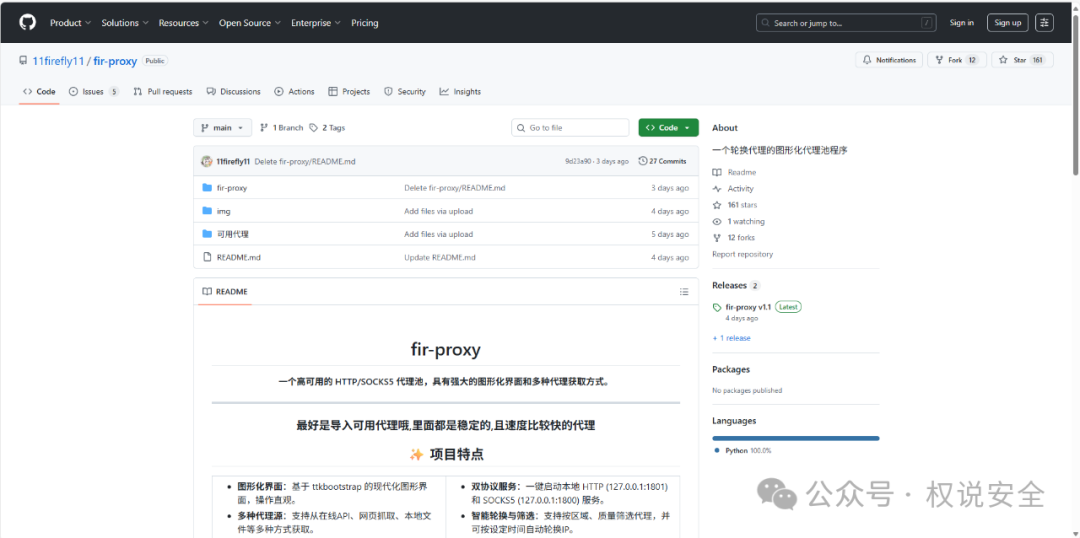Viewport: 1080px width, 538px height.
Task: Open the Releases heading link
Action: click(729, 285)
